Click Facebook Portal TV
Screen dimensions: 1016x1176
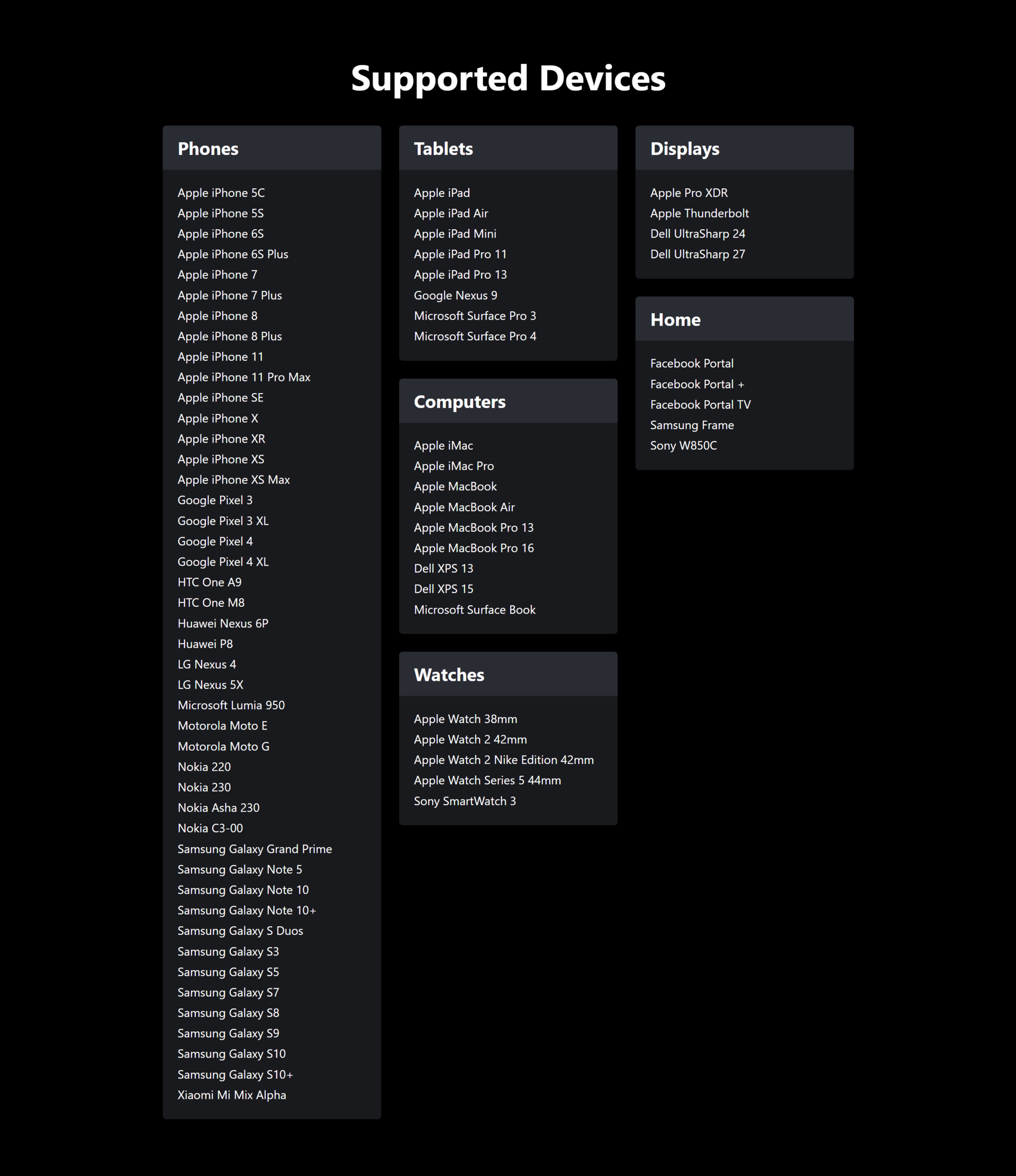[x=701, y=405]
